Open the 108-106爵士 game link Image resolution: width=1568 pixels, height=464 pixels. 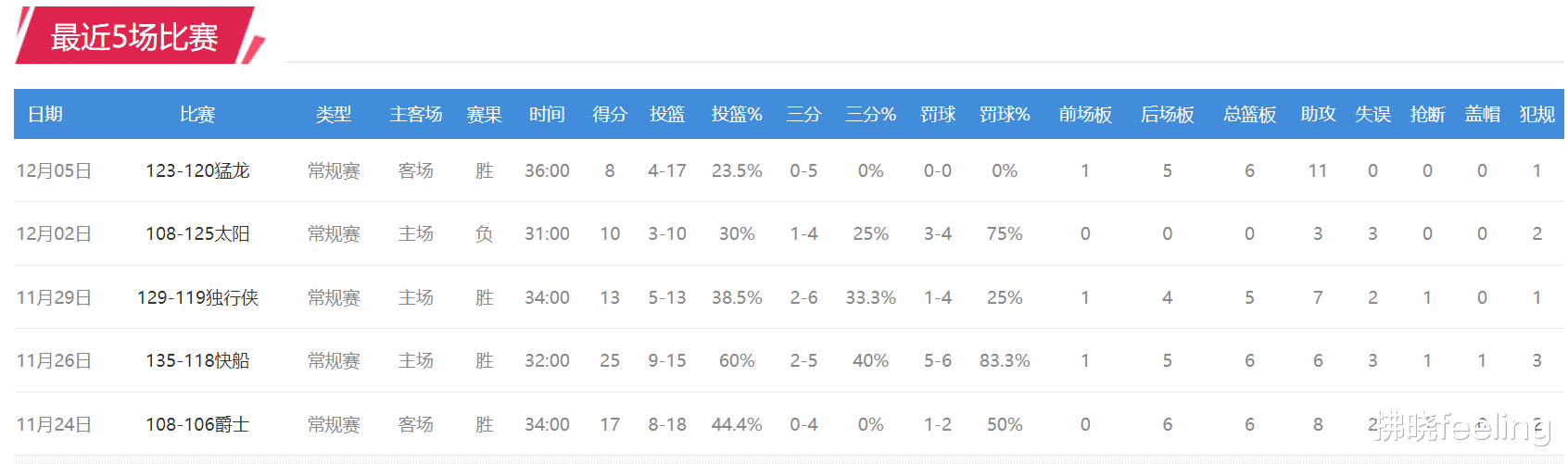197,424
